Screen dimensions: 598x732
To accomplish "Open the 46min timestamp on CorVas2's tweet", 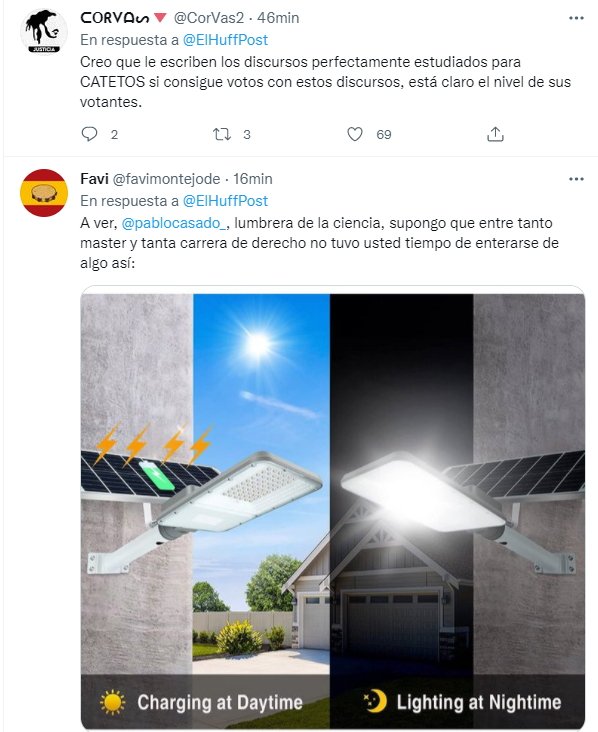I will pyautogui.click(x=278, y=18).
